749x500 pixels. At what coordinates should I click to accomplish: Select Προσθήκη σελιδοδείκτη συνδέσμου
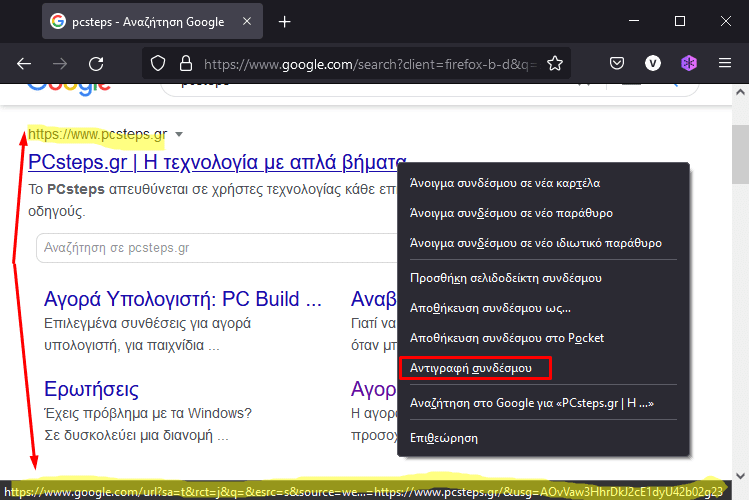pyautogui.click(x=543, y=278)
